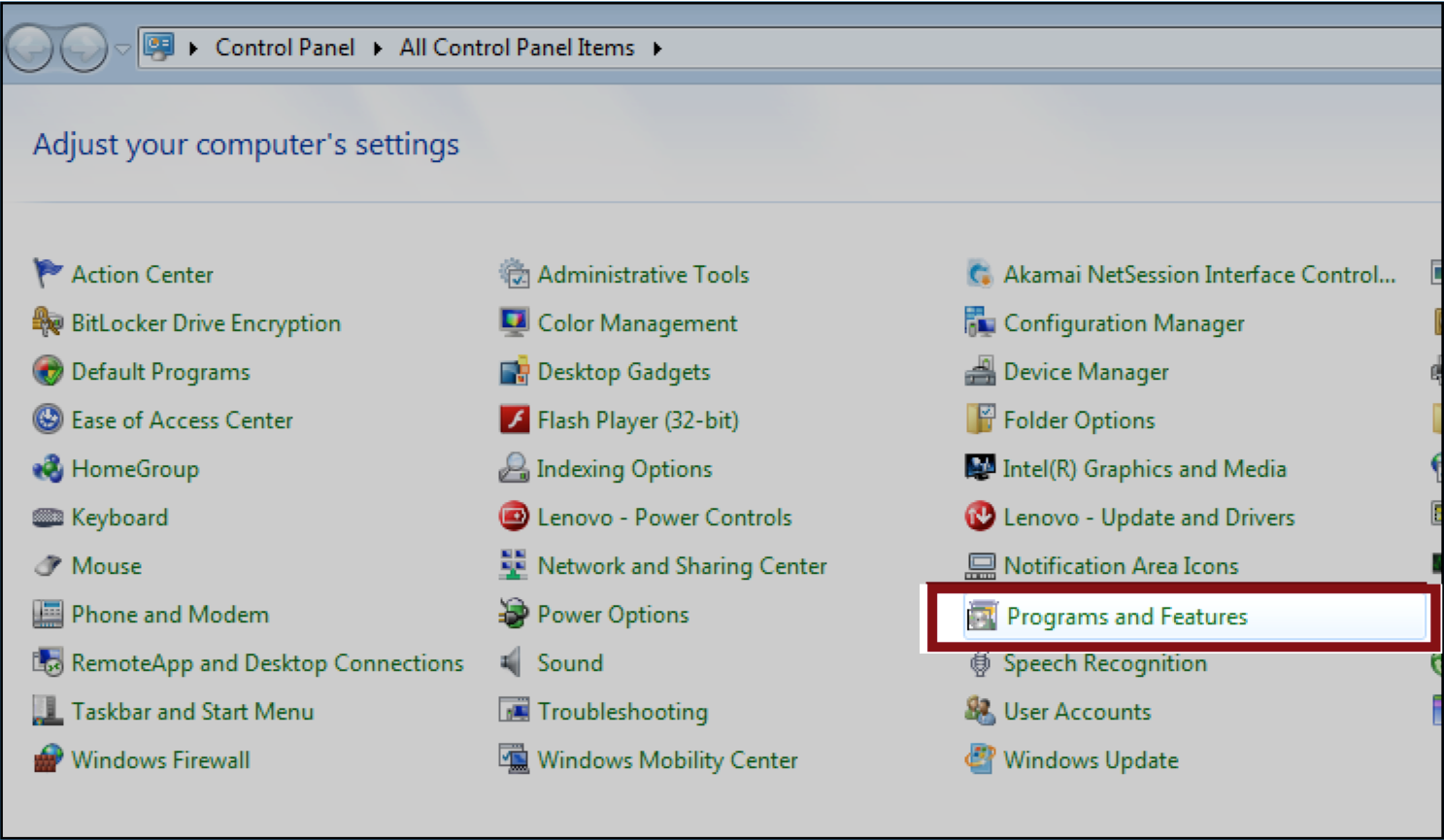Click the Network and Sharing Center icon
Screen dimensions: 1444x840
(514, 565)
